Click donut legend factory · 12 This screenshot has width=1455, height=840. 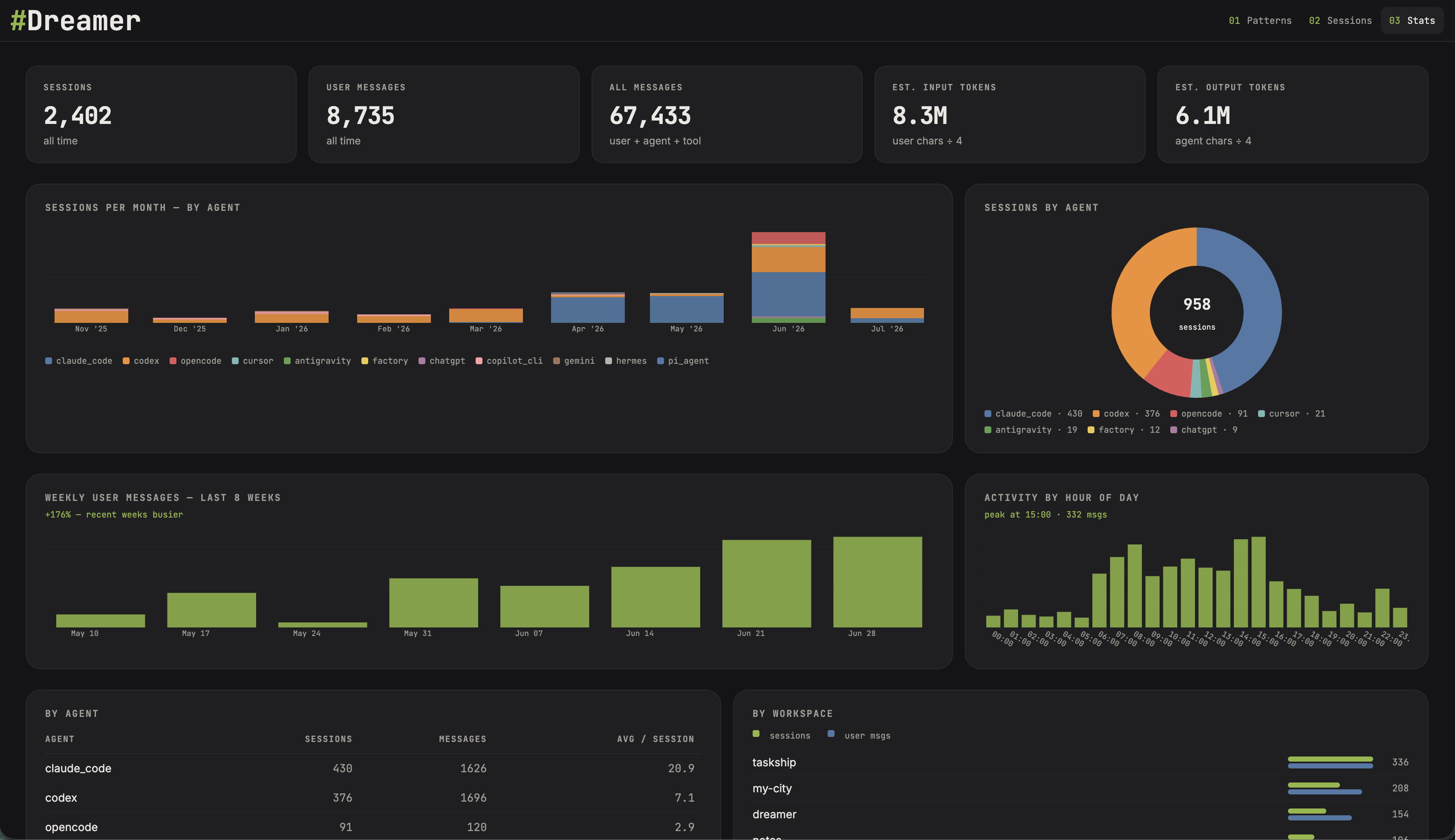[x=1124, y=430]
